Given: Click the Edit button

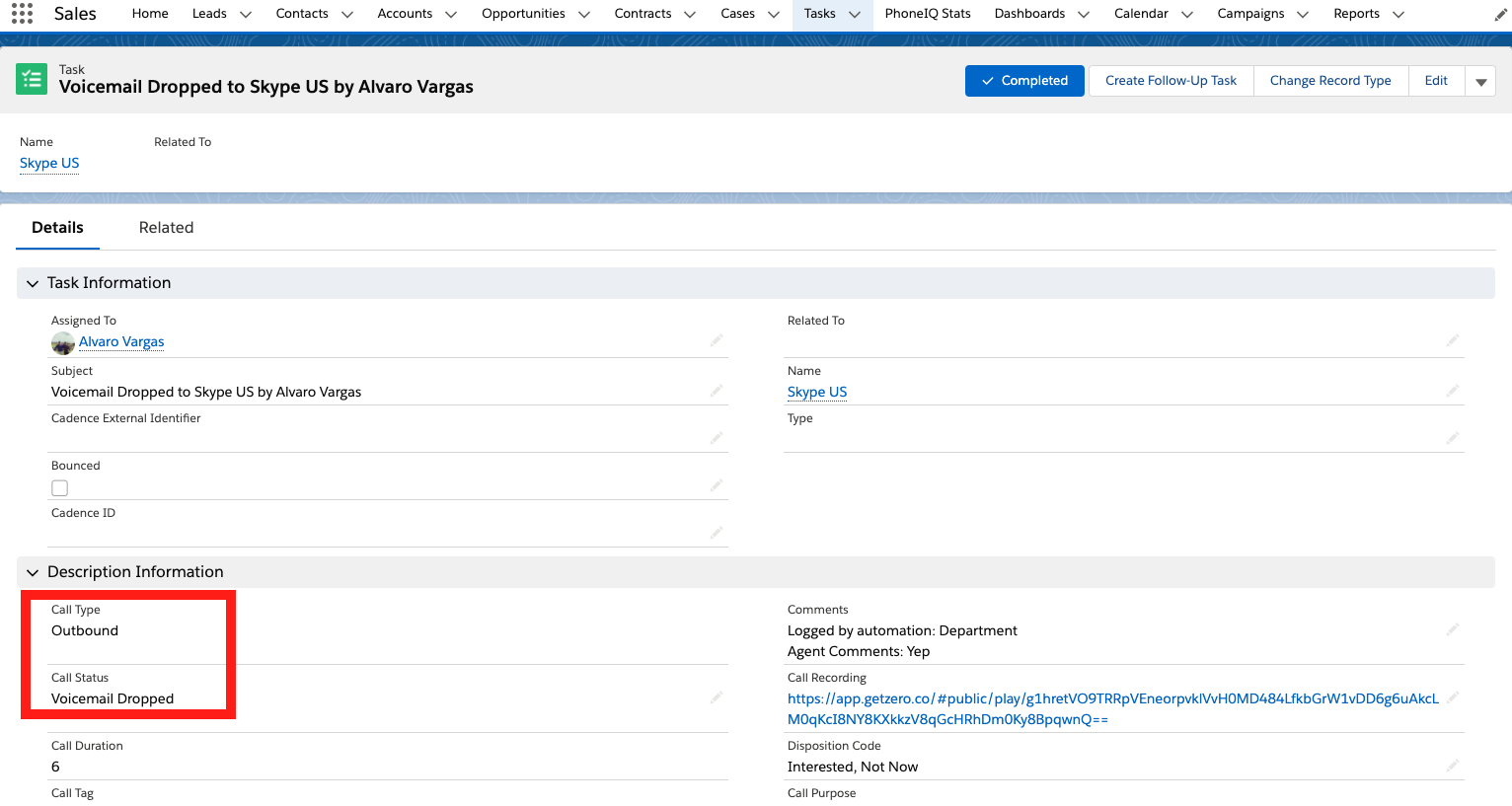Looking at the screenshot, I should (1436, 81).
